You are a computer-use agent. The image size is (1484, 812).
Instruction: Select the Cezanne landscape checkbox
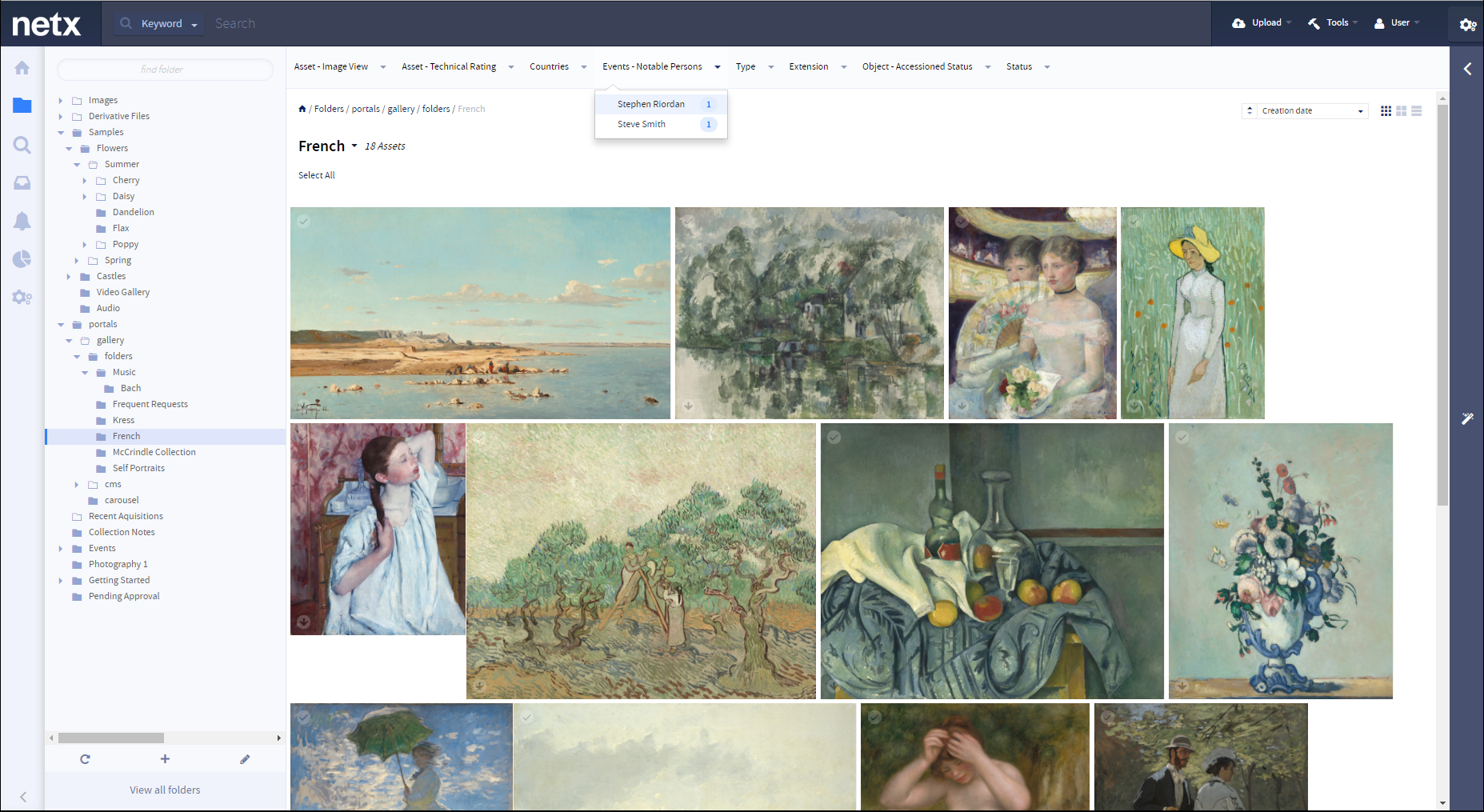click(688, 221)
